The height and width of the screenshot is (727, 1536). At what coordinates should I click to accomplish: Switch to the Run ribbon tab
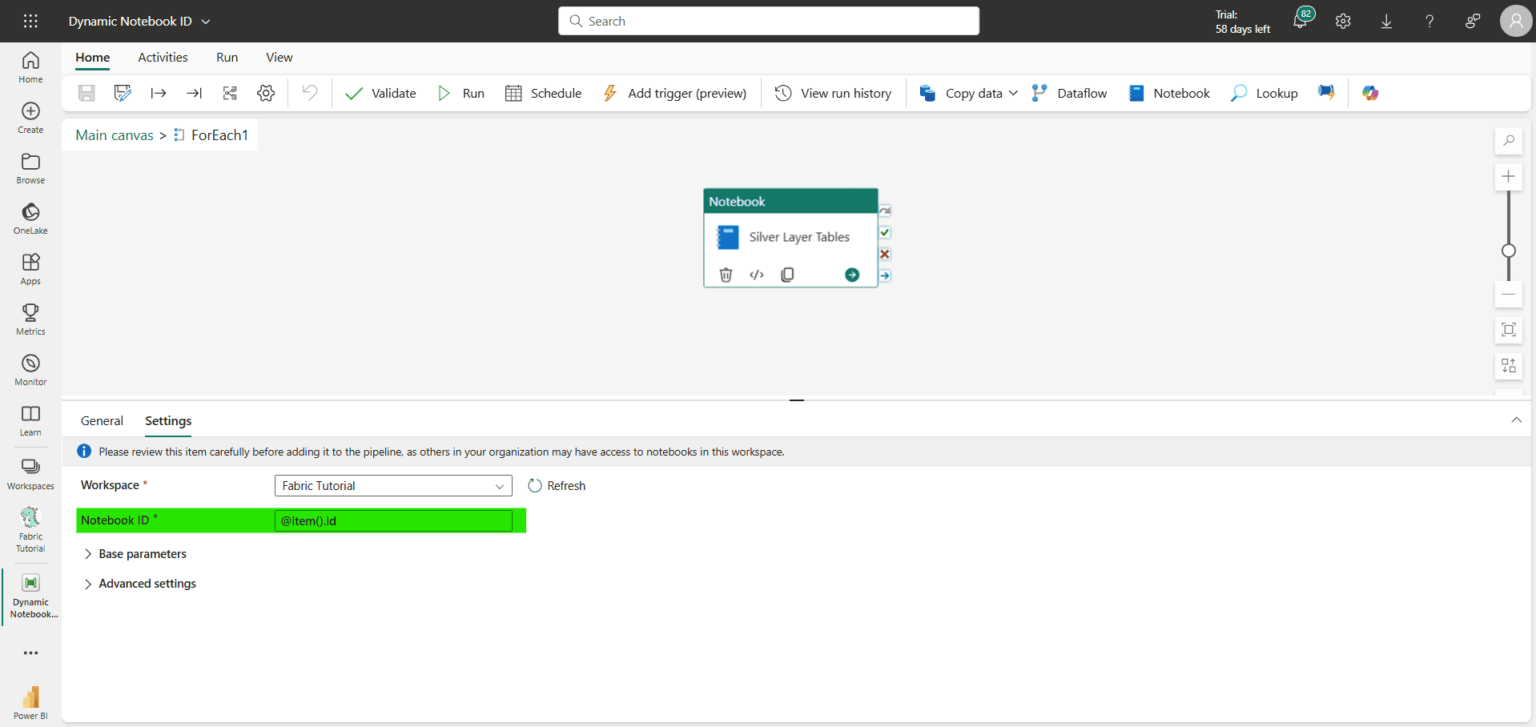coord(227,57)
